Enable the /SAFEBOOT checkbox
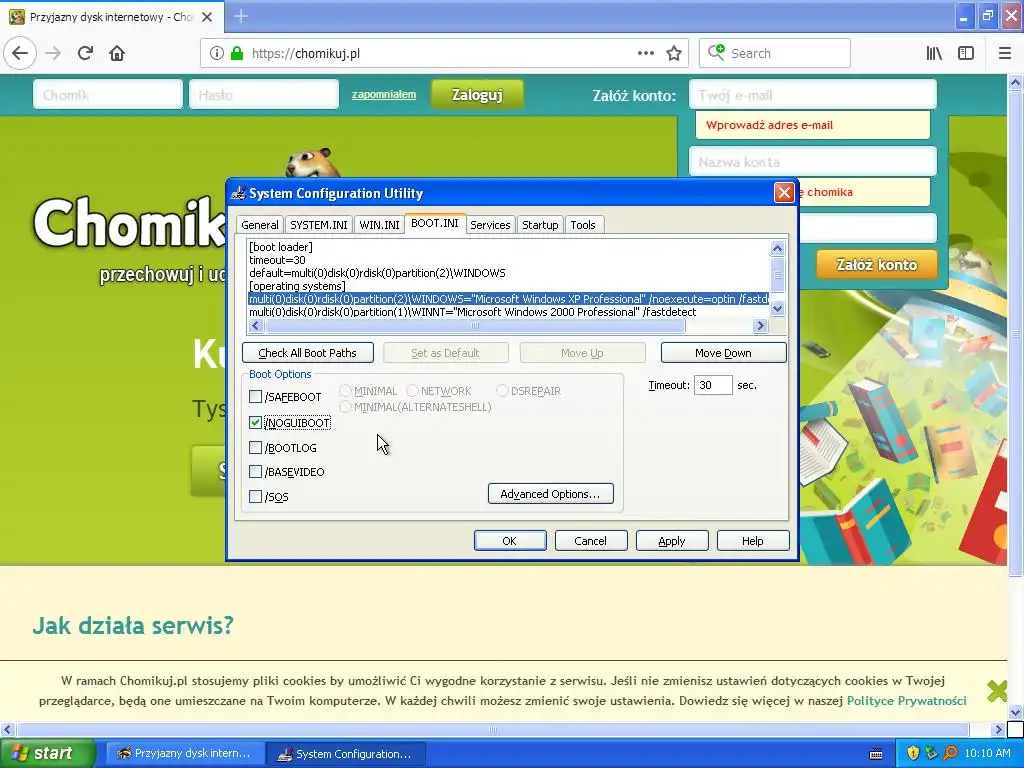The width and height of the screenshot is (1024, 768). click(x=255, y=396)
